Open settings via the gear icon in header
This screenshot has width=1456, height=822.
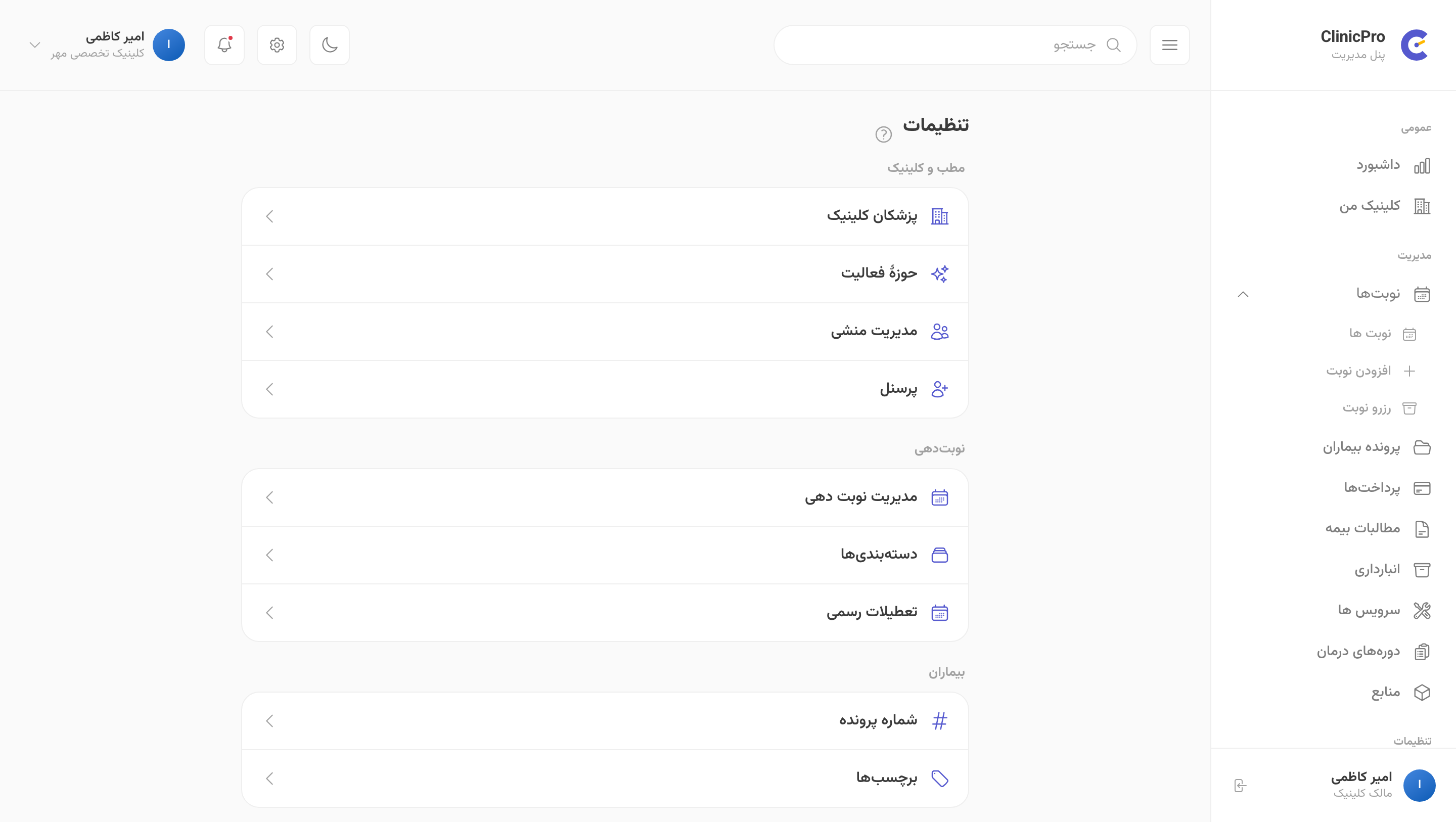tap(277, 44)
